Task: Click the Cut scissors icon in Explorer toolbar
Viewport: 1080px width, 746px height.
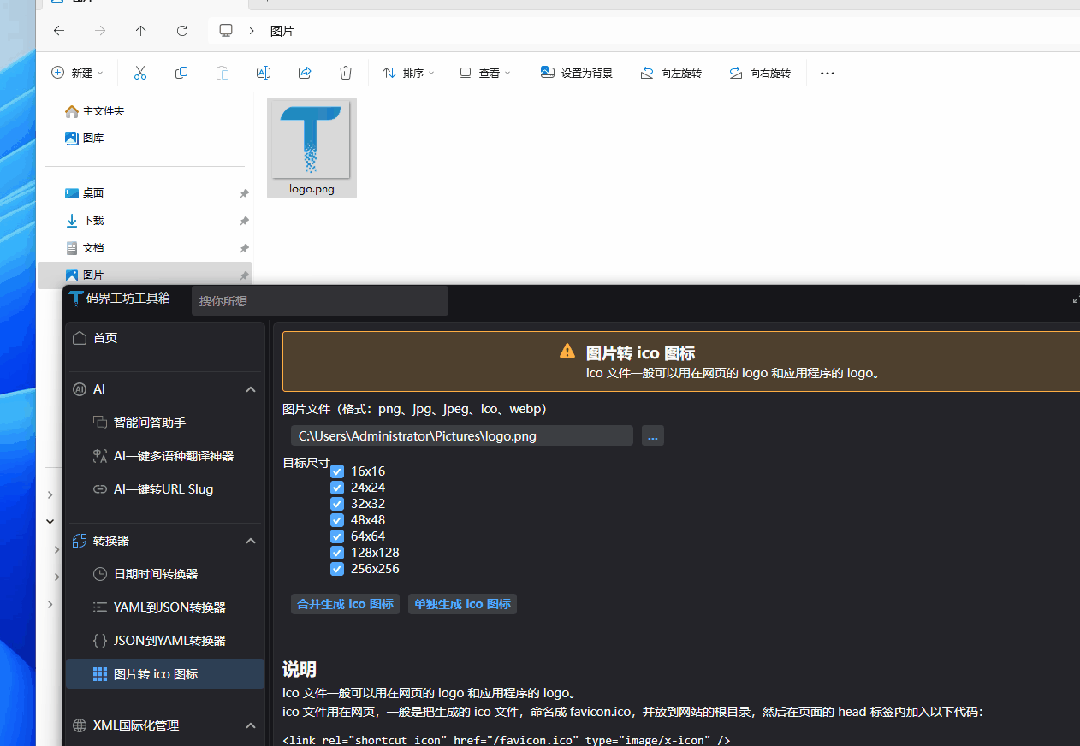Action: pyautogui.click(x=140, y=73)
